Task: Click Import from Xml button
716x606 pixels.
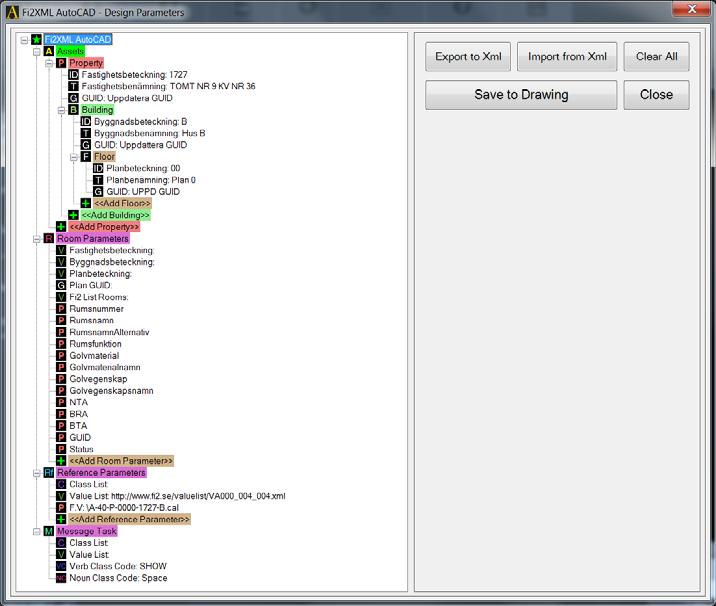Action: pyautogui.click(x=567, y=57)
